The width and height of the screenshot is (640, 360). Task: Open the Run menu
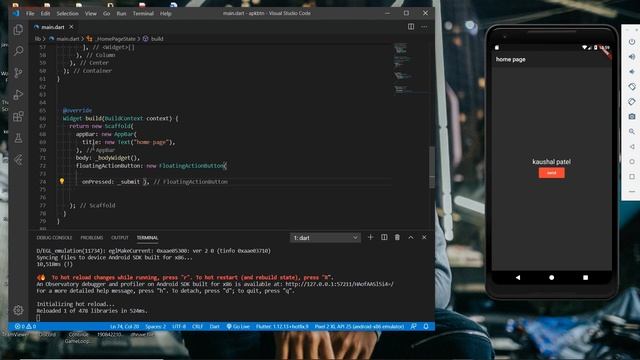121,13
